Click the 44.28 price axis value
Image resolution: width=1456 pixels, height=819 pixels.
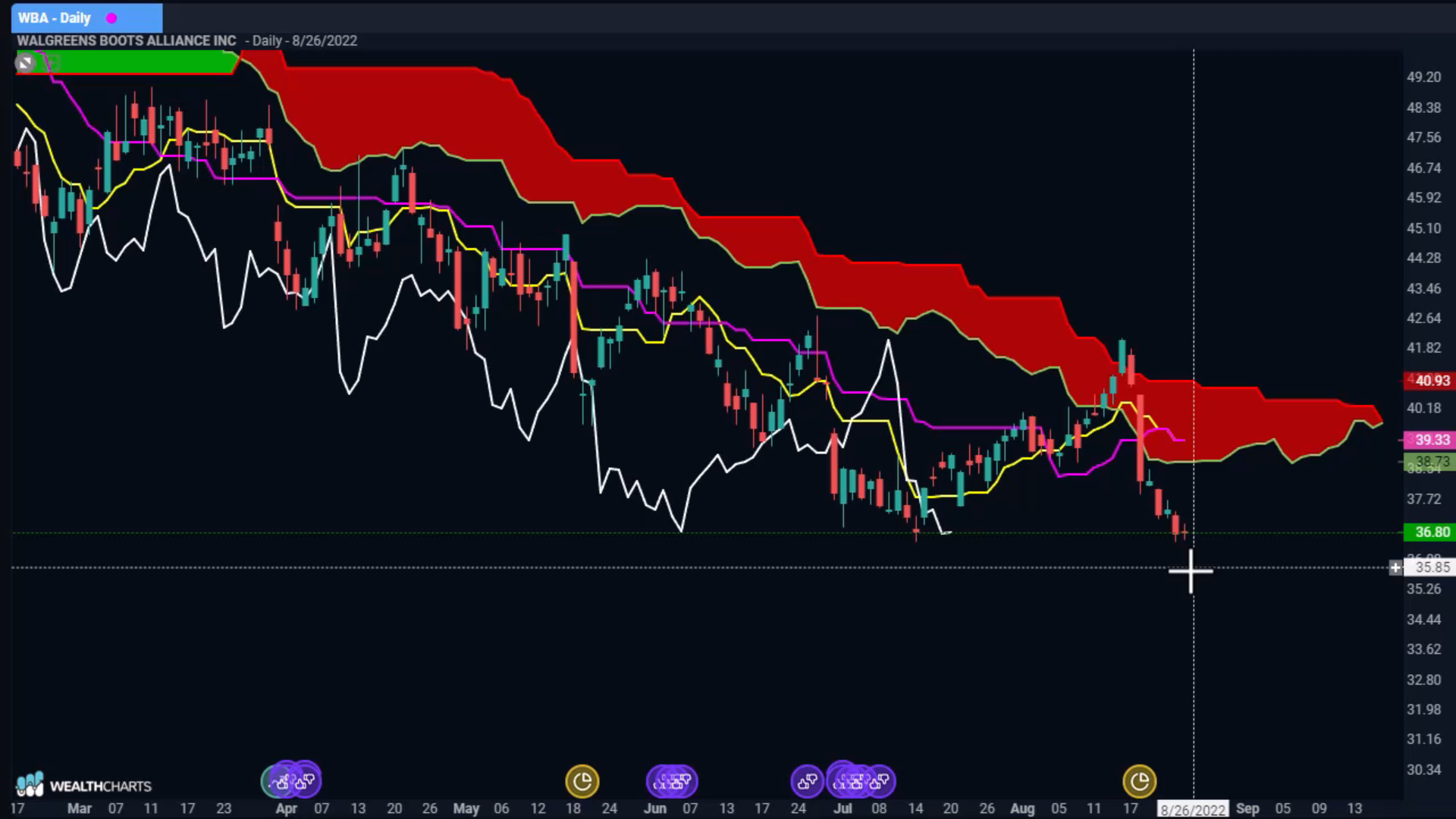tap(1423, 258)
